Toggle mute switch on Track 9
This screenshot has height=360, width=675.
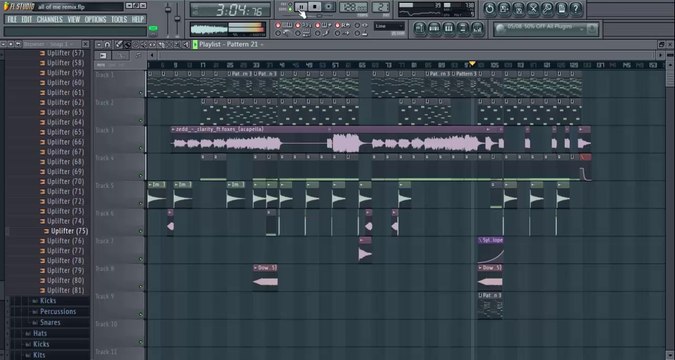pos(141,314)
